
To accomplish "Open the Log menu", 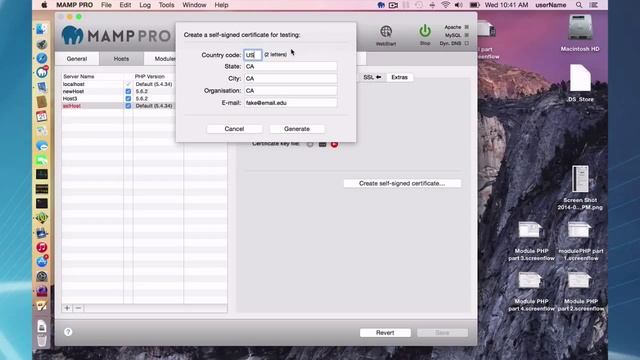I will (145, 5).
